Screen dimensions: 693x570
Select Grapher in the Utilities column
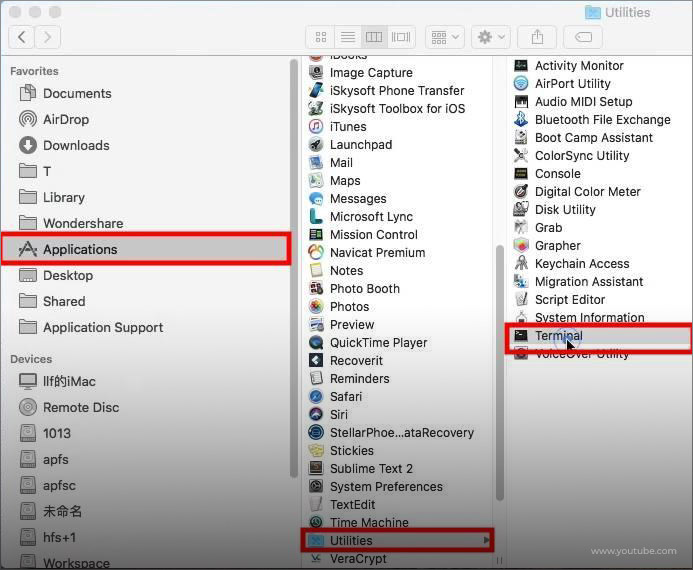[x=547, y=245]
